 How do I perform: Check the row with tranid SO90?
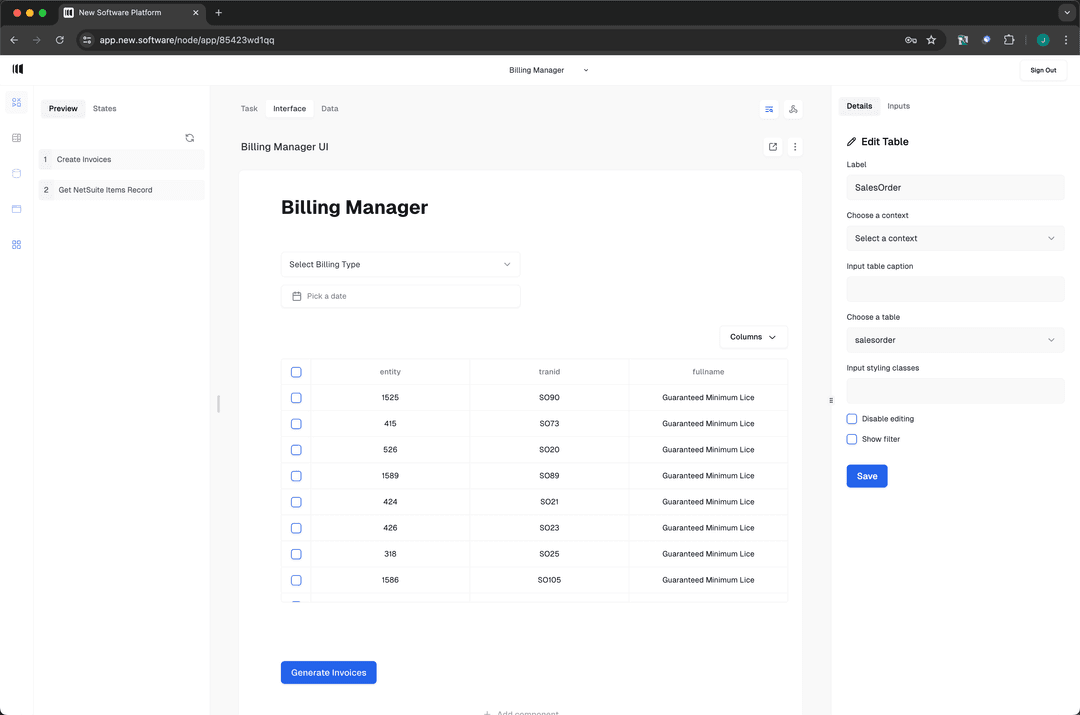tap(296, 398)
